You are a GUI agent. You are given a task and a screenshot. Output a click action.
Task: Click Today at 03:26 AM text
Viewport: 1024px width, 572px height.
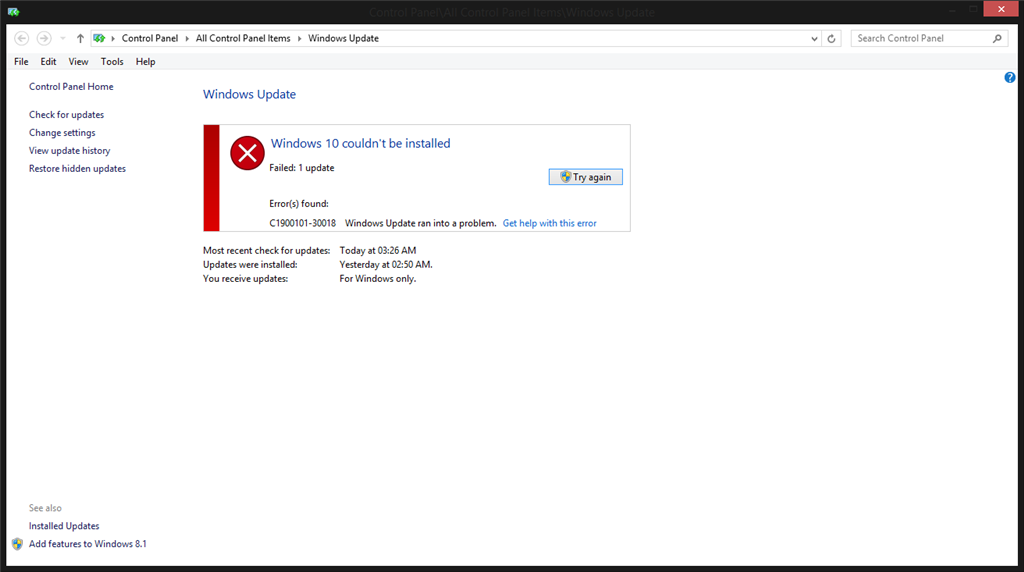[377, 250]
